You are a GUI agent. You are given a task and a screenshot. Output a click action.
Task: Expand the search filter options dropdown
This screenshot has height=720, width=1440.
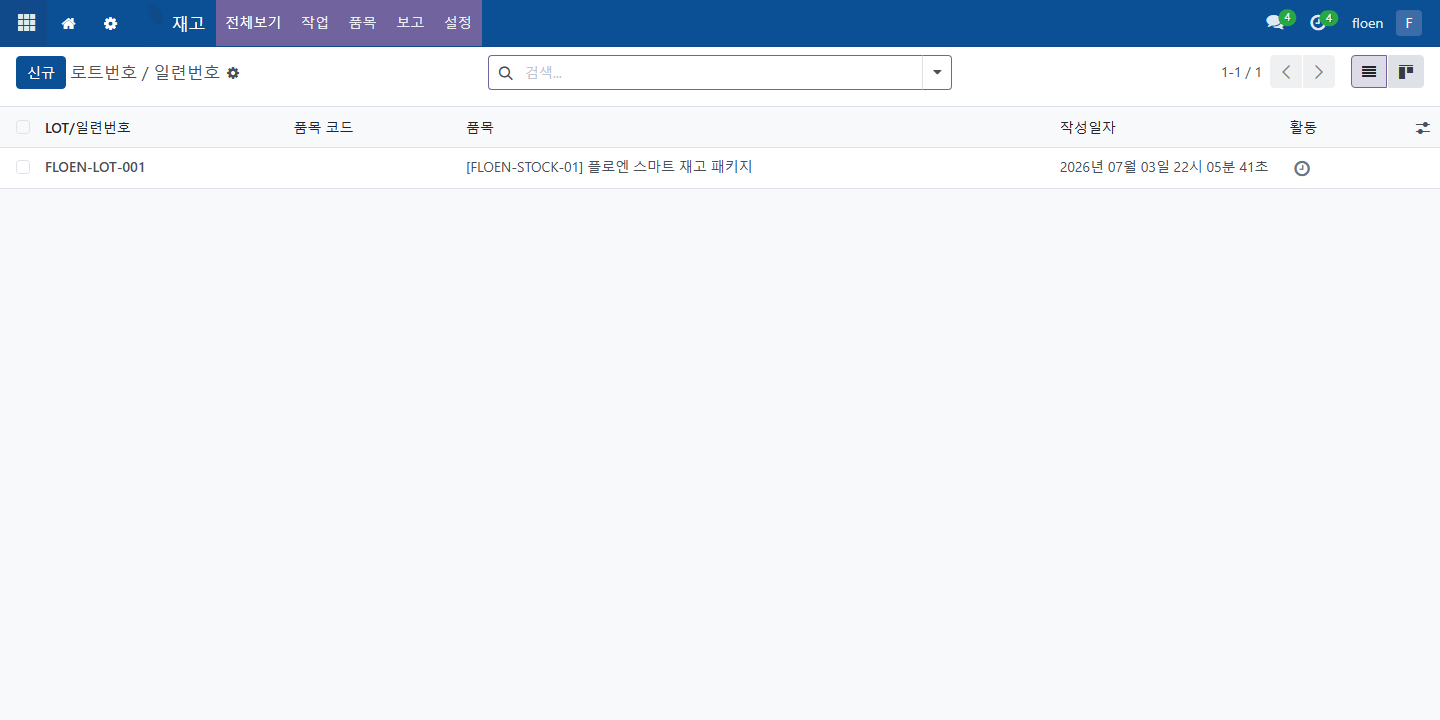point(937,73)
